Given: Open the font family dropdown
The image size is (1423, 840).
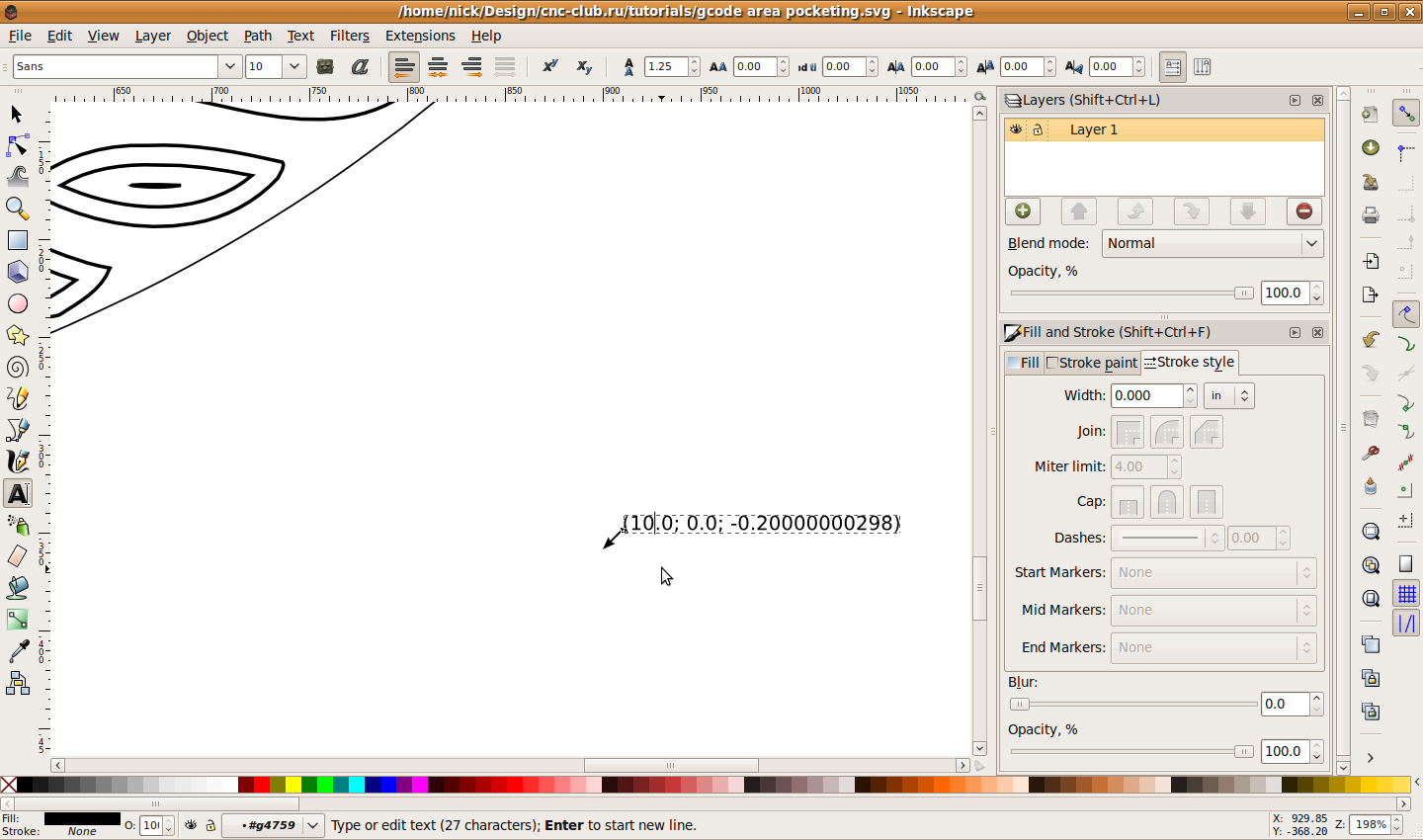Looking at the screenshot, I should [x=229, y=66].
